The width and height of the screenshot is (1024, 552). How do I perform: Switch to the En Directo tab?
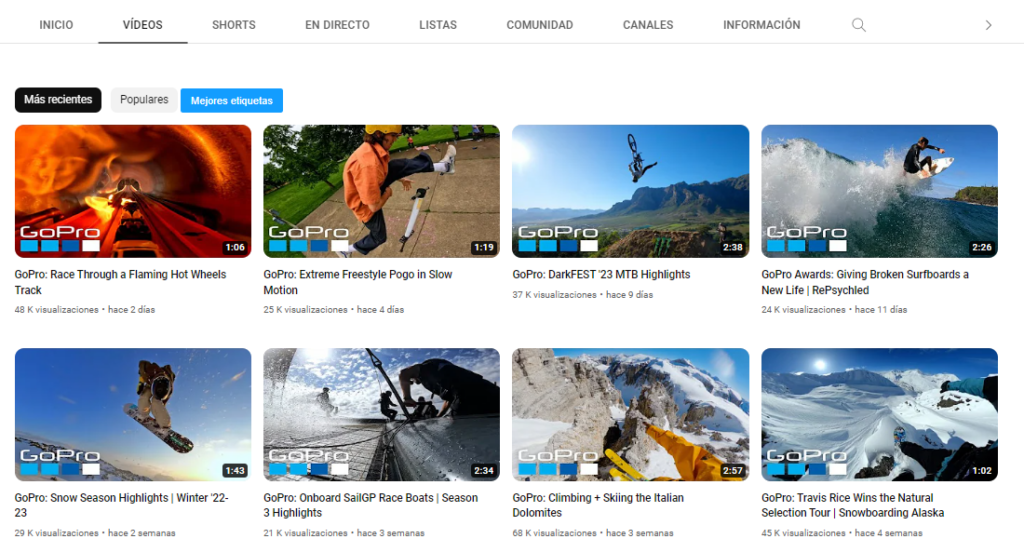(x=337, y=25)
